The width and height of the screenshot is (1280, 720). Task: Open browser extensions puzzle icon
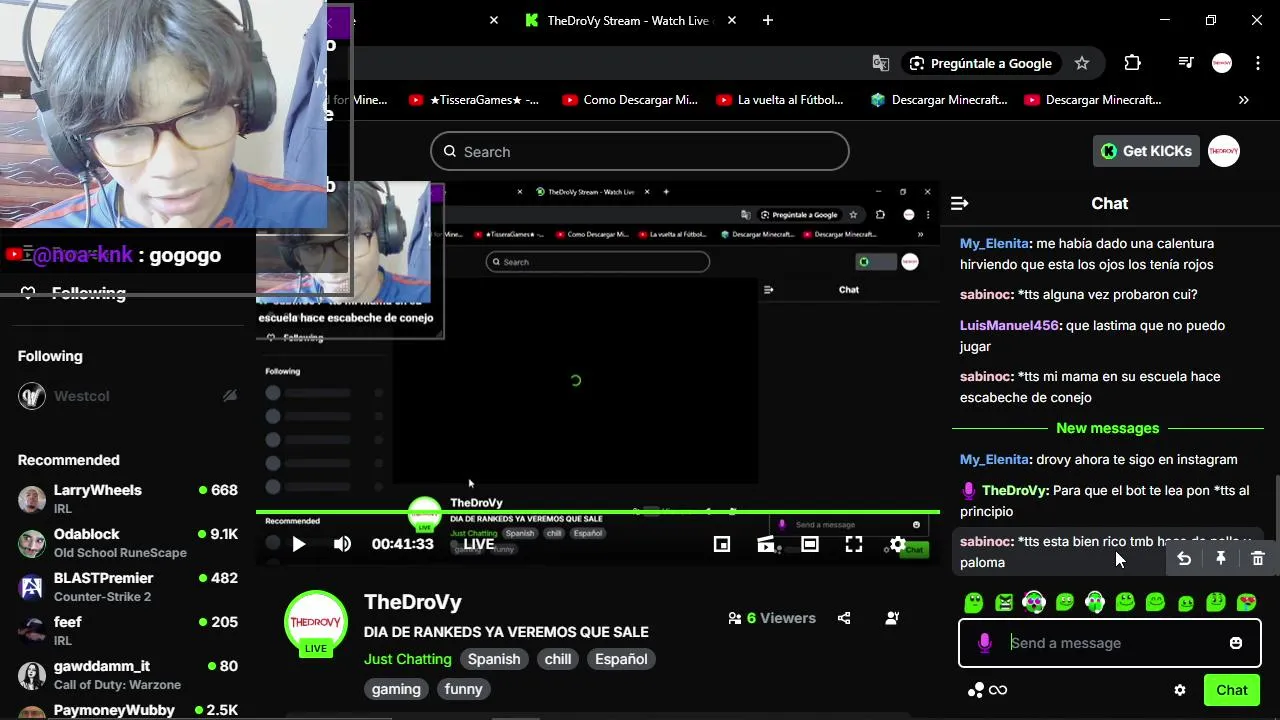click(1132, 63)
